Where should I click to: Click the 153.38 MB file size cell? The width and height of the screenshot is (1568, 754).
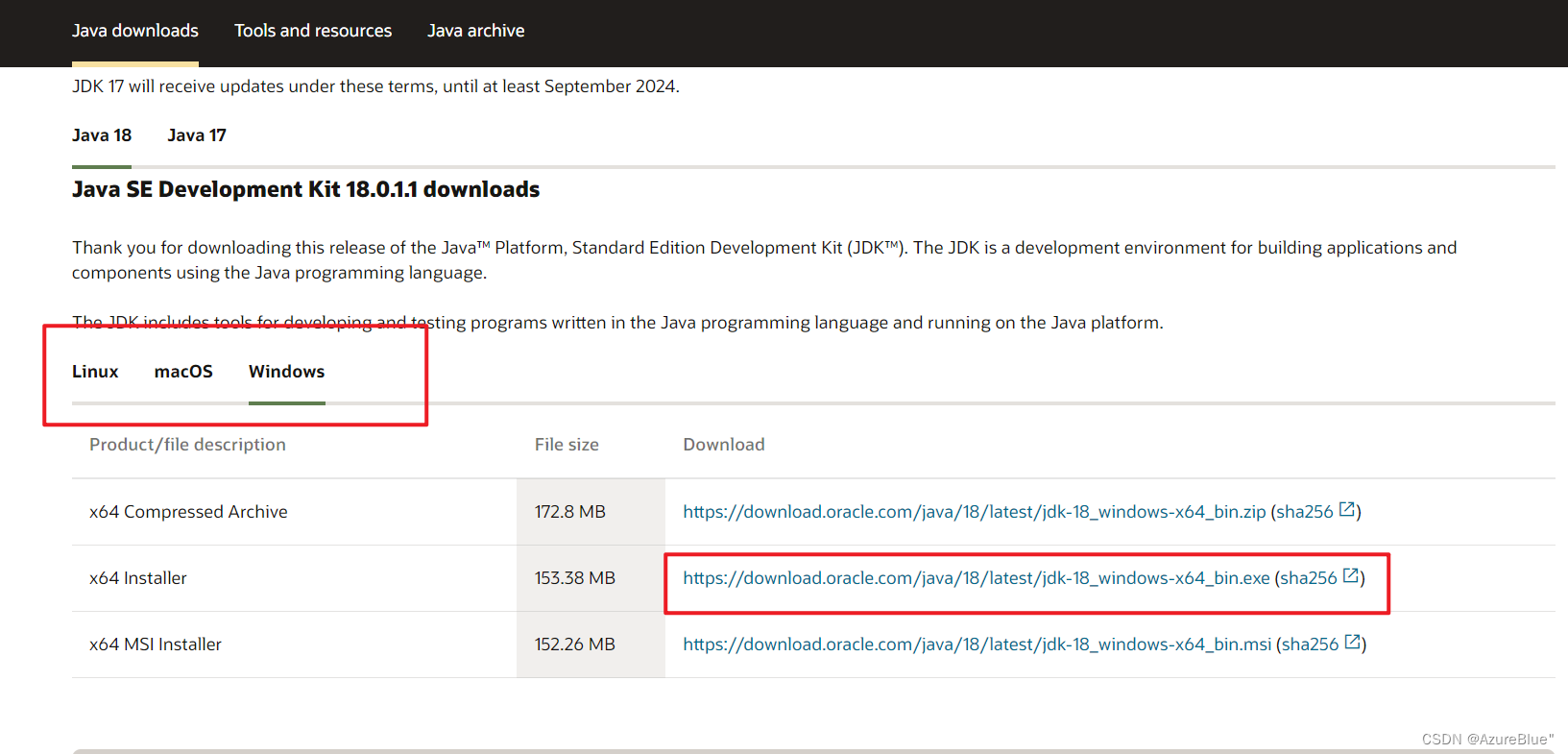(591, 578)
